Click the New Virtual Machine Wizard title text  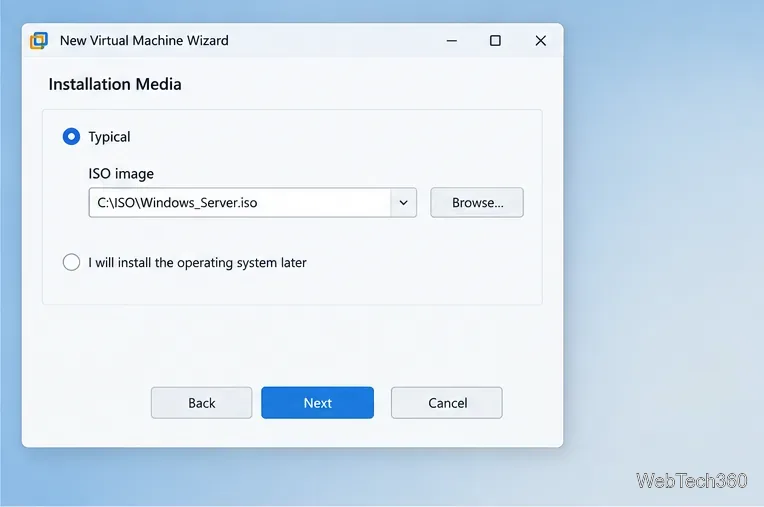pos(144,40)
